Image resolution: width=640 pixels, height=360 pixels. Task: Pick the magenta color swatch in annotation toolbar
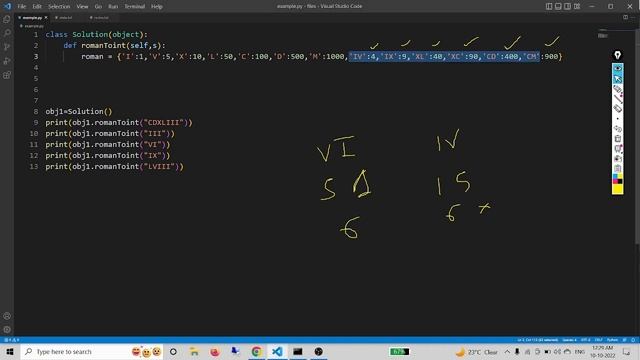pos(615,181)
